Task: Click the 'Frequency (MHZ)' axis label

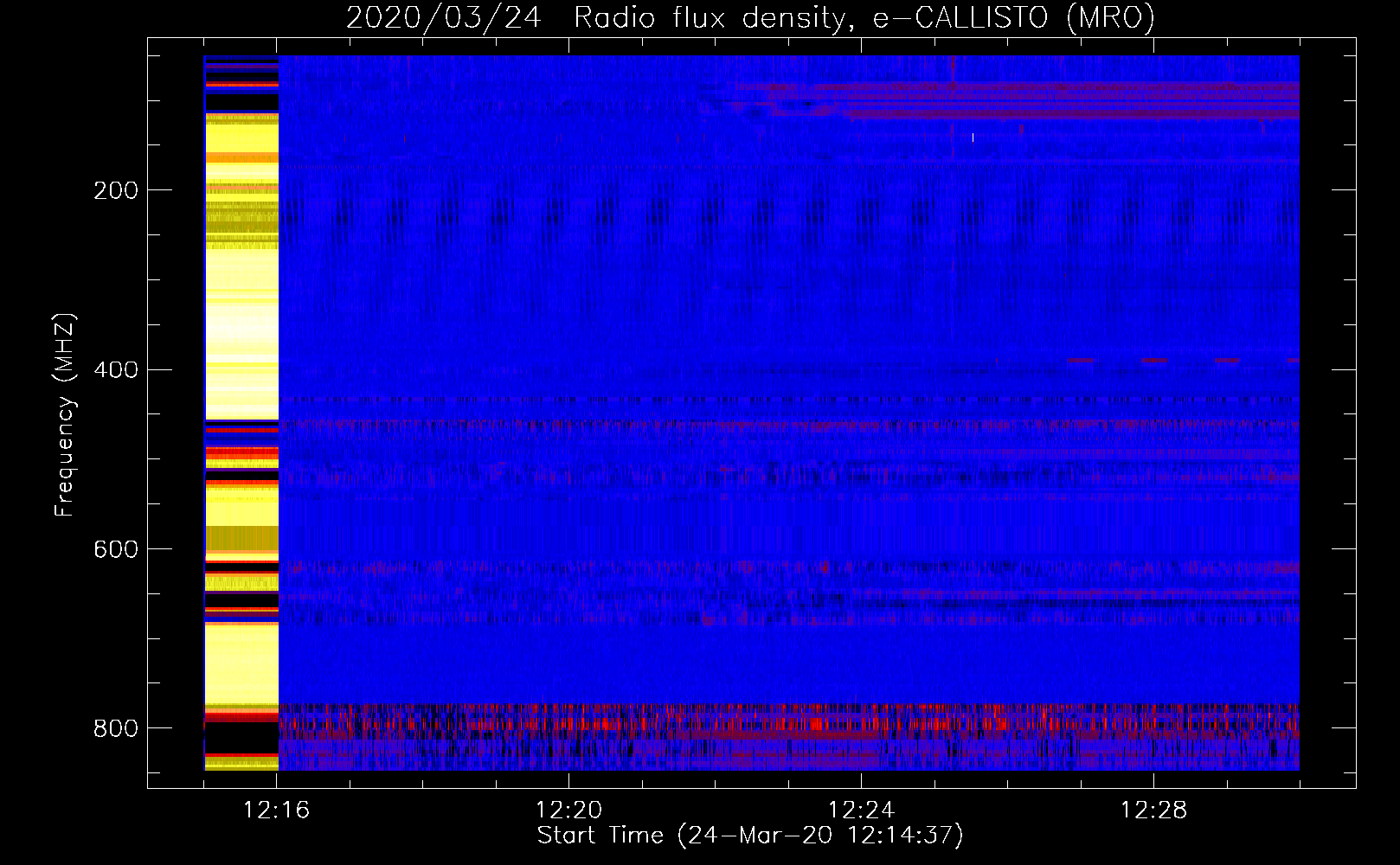Action: (65, 414)
